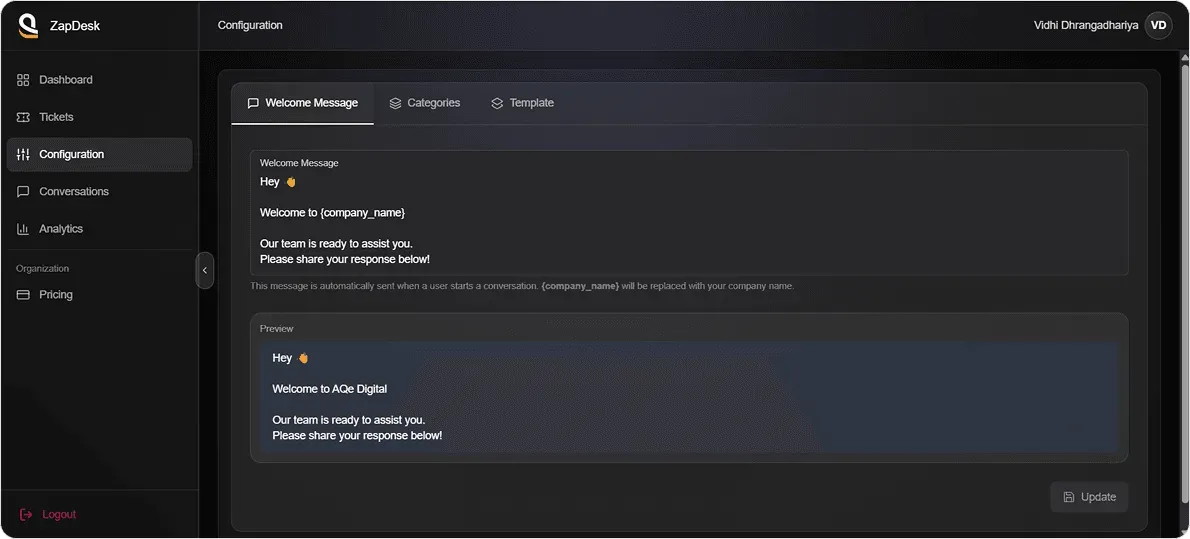Viewport: 1190px width, 539px height.
Task: Select Configuration in the sidebar
Action: (x=99, y=154)
